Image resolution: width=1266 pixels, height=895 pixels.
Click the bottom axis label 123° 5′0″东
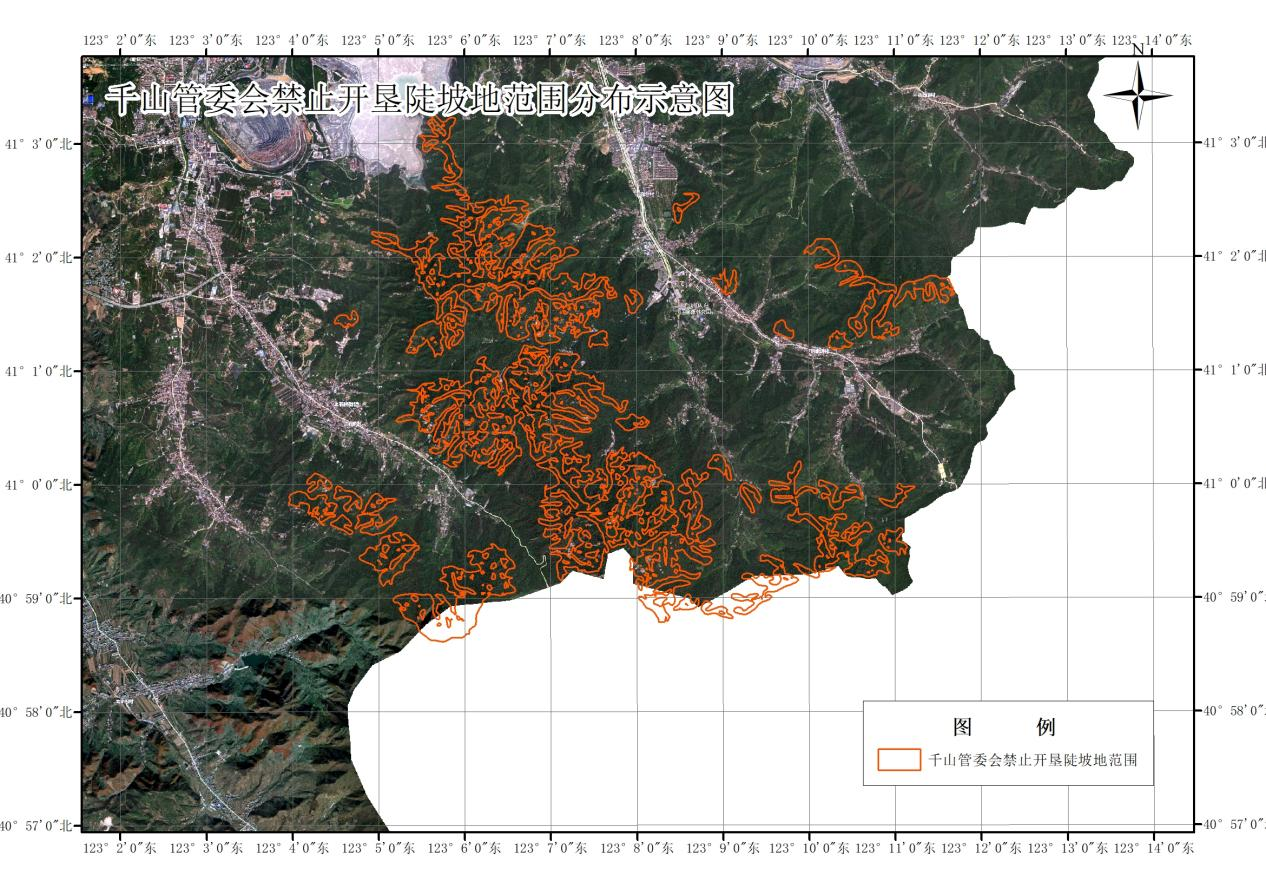point(378,848)
